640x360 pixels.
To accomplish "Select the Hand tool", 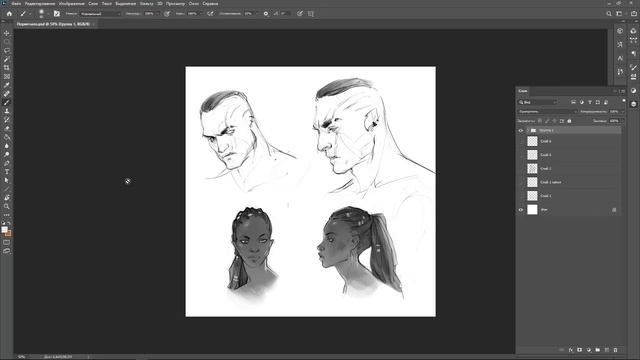I will tap(7, 198).
